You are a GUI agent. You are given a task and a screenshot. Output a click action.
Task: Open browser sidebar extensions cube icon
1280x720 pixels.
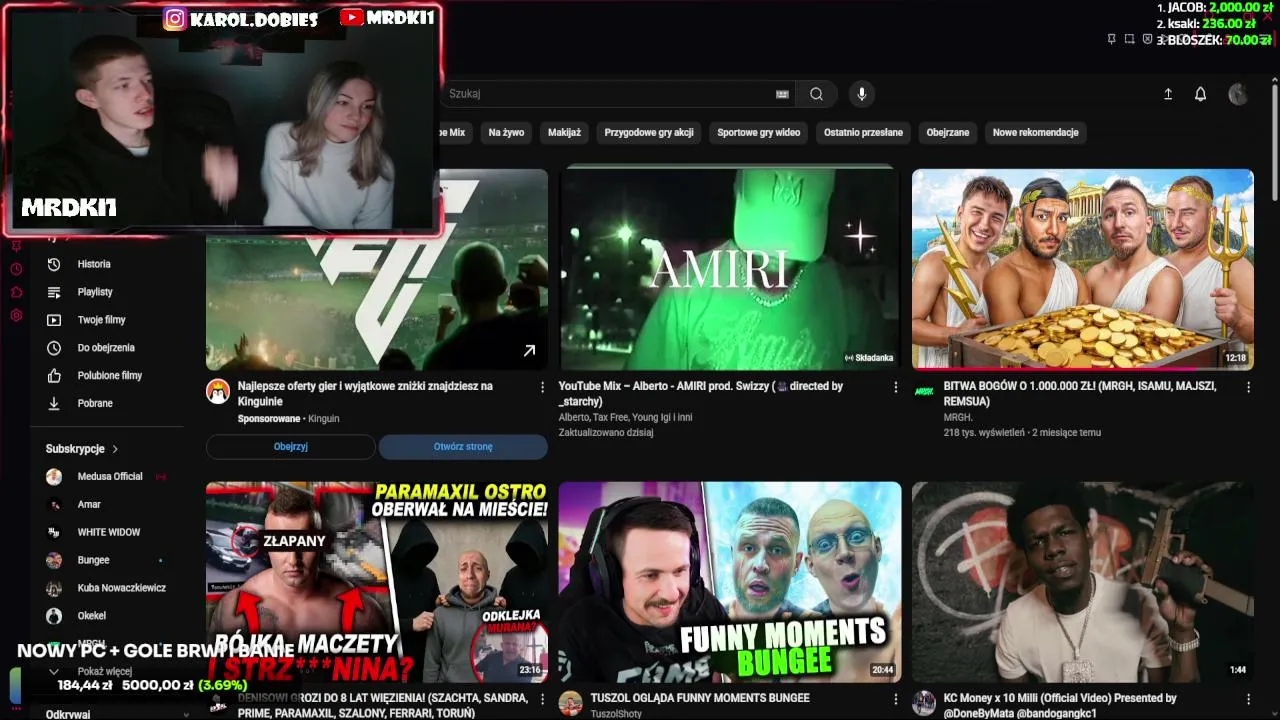(16, 292)
